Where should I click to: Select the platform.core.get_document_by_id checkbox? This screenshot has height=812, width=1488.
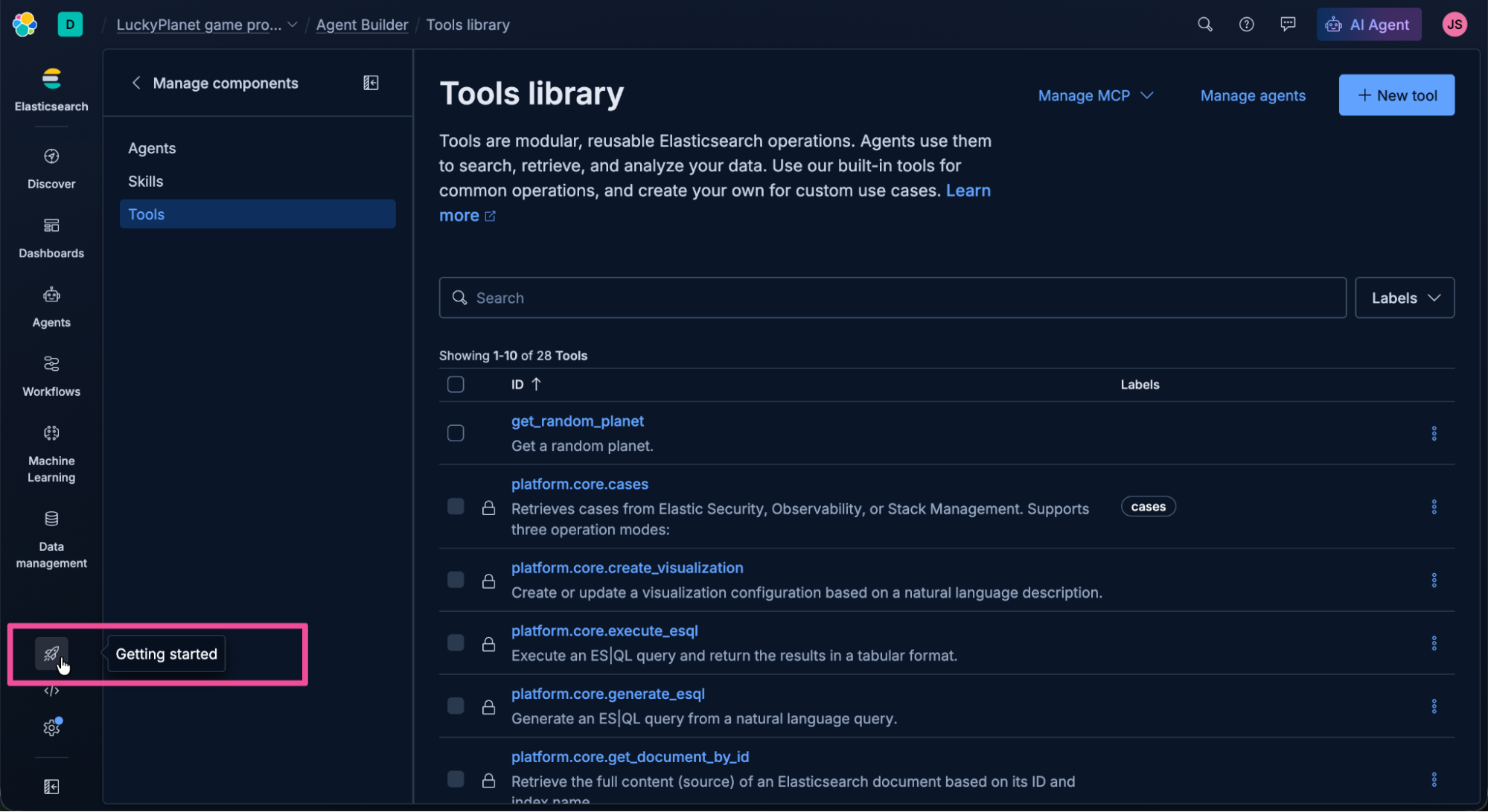[x=456, y=779]
